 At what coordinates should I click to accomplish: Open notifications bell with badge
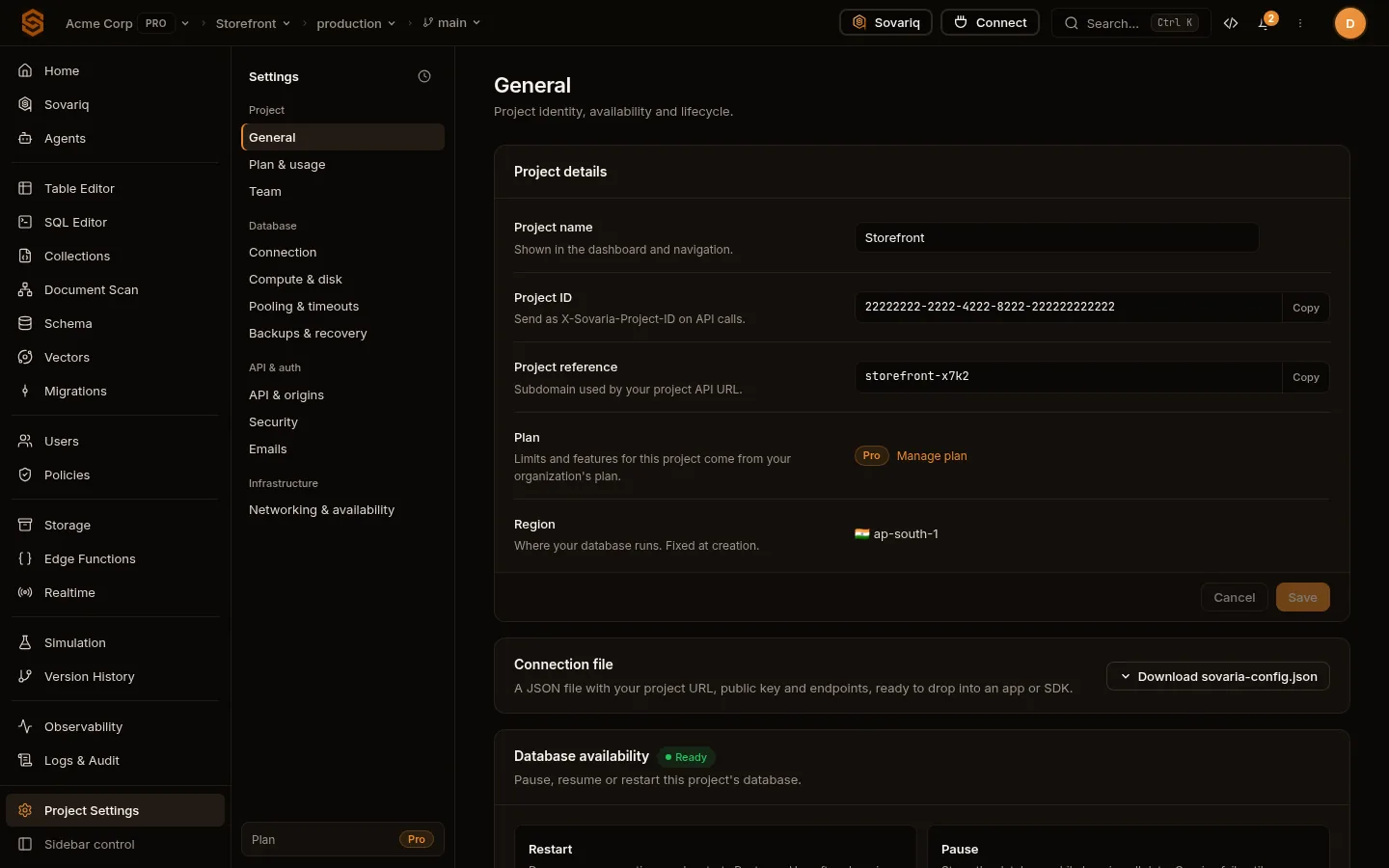(1266, 22)
